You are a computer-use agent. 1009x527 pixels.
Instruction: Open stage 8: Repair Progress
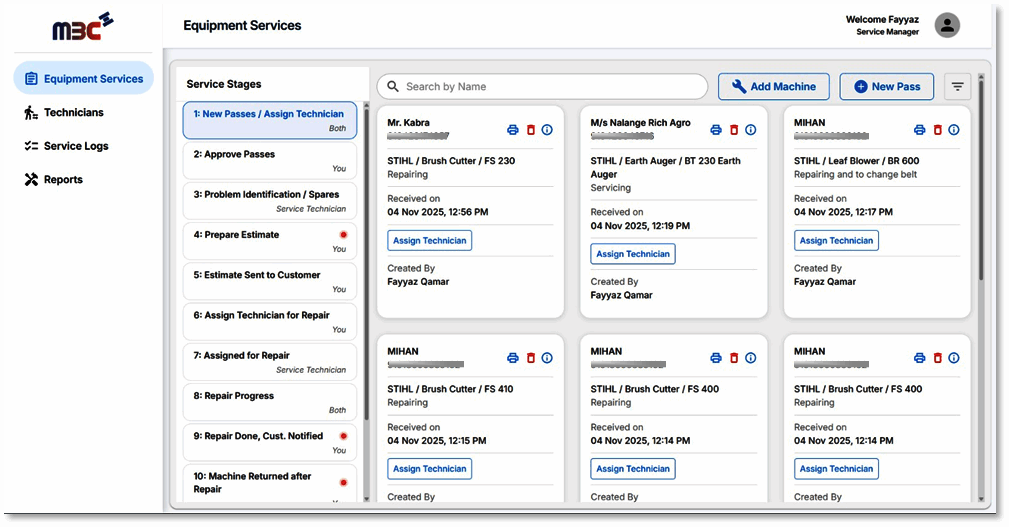(269, 402)
